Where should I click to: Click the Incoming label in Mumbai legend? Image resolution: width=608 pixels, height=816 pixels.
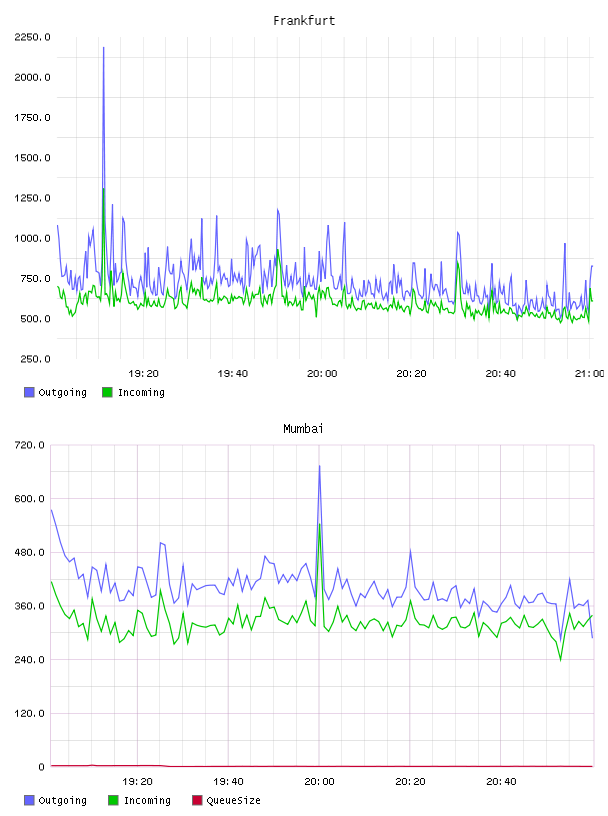[x=147, y=800]
